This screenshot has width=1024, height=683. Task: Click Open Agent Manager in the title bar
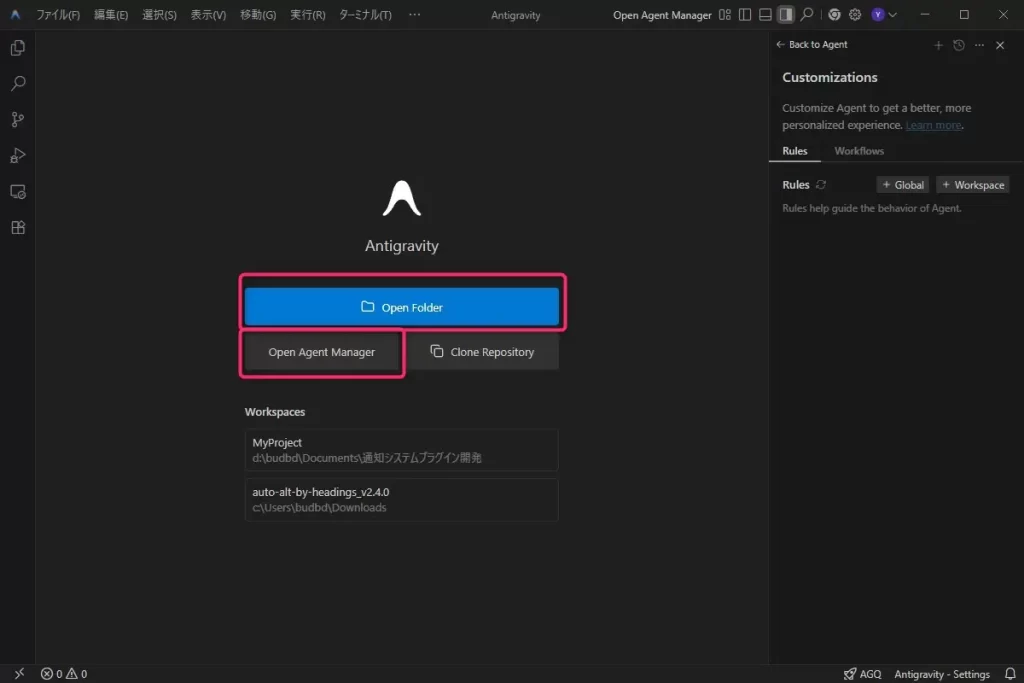[662, 15]
